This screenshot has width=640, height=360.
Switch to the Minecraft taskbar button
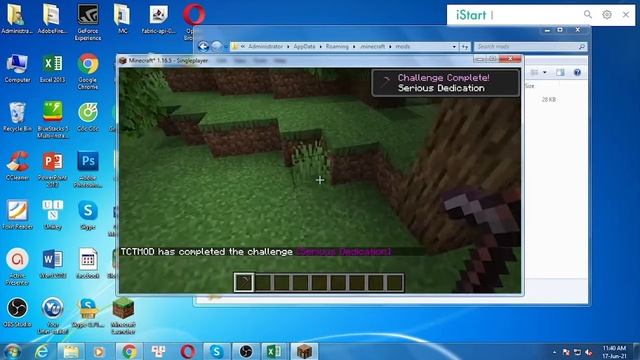point(304,351)
